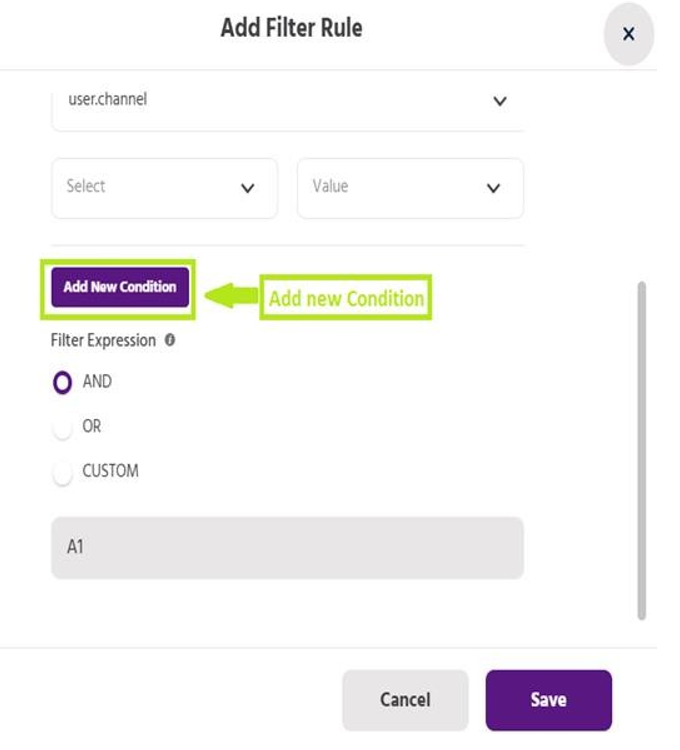The height and width of the screenshot is (750, 680).
Task: Click the green 'Add new Condition' annotation label
Action: tap(346, 298)
